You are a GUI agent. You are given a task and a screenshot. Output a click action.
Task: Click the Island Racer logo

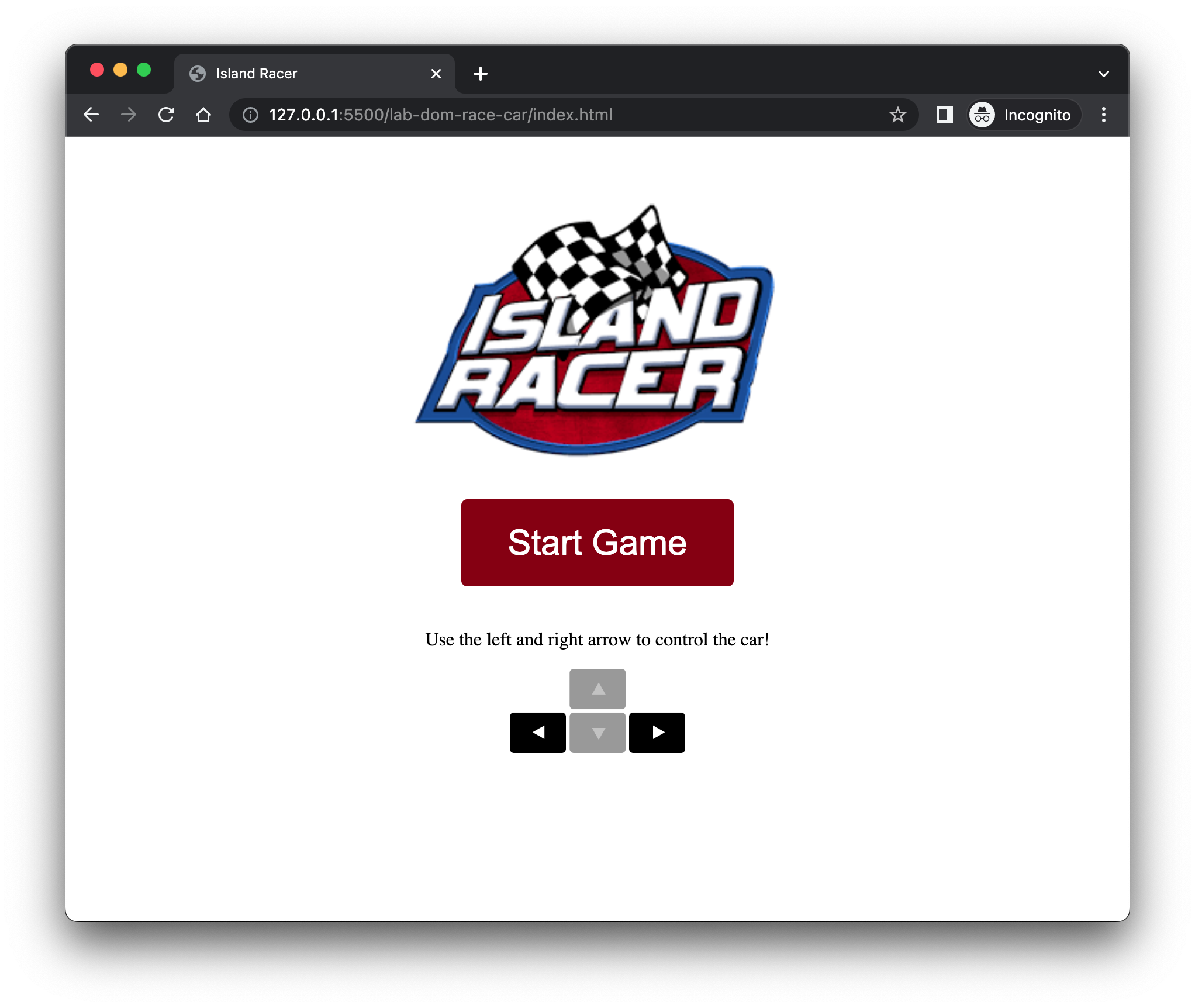pyautogui.click(x=597, y=330)
